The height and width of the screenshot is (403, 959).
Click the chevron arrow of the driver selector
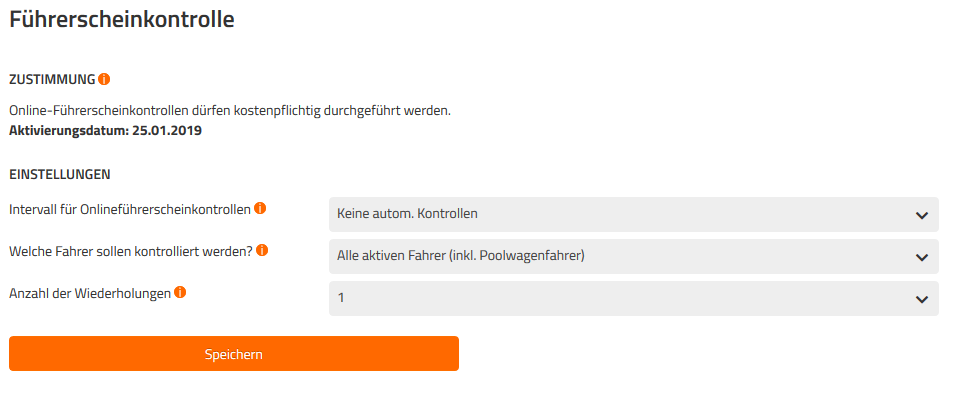[x=922, y=257]
